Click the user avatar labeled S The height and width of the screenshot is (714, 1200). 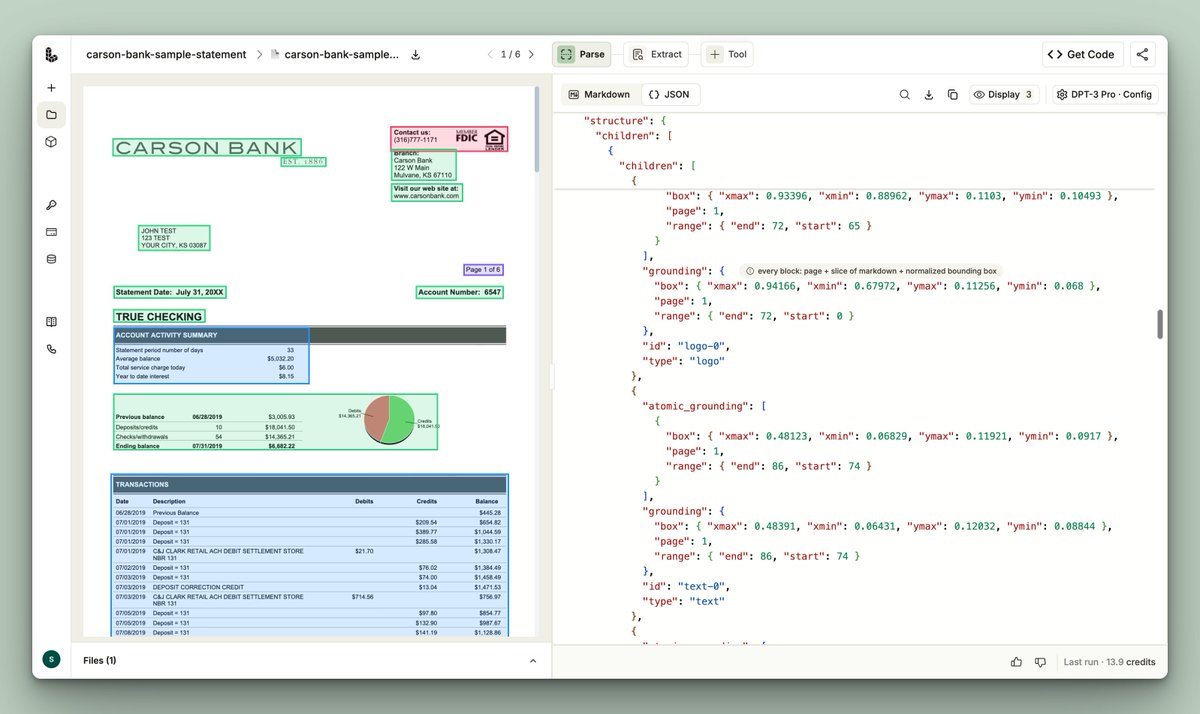51,659
